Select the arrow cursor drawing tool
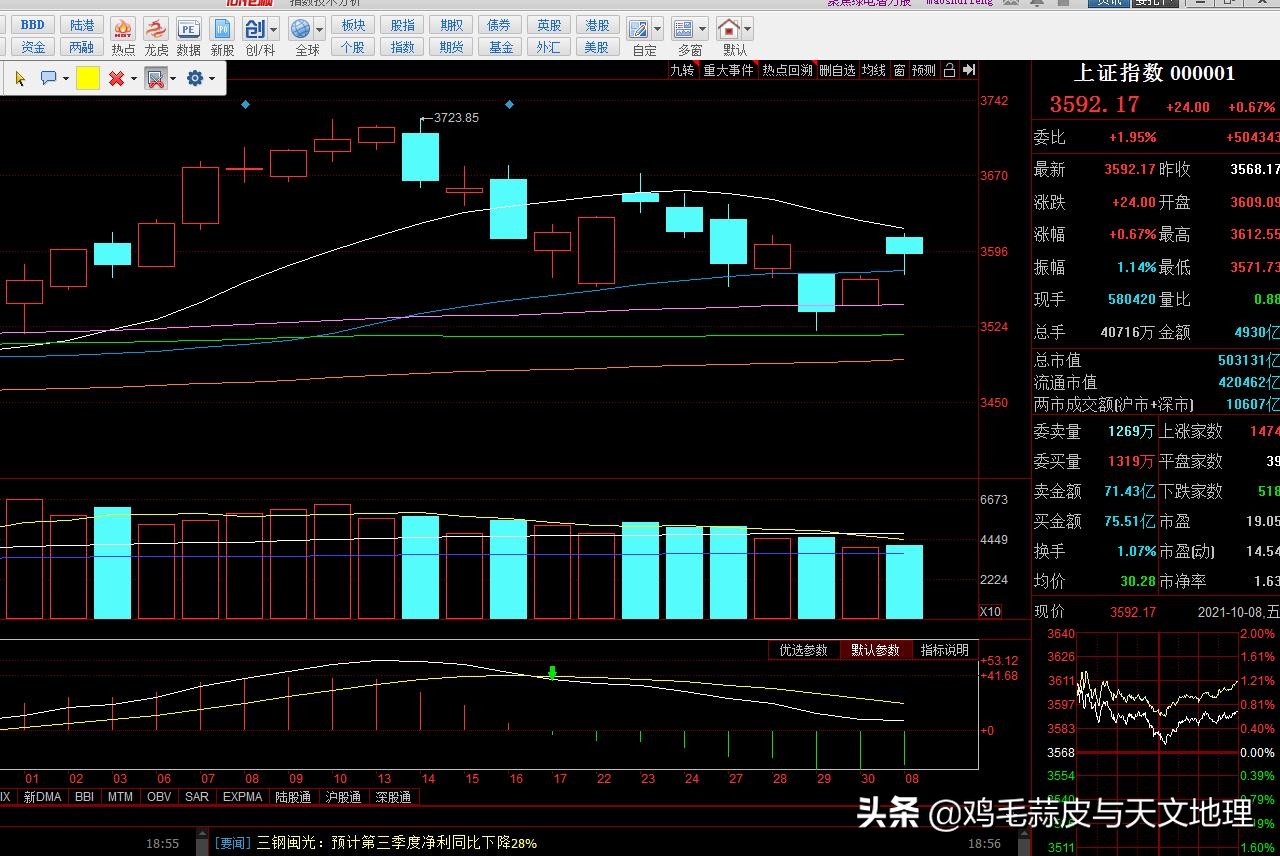Image resolution: width=1280 pixels, height=856 pixels. pyautogui.click(x=20, y=78)
